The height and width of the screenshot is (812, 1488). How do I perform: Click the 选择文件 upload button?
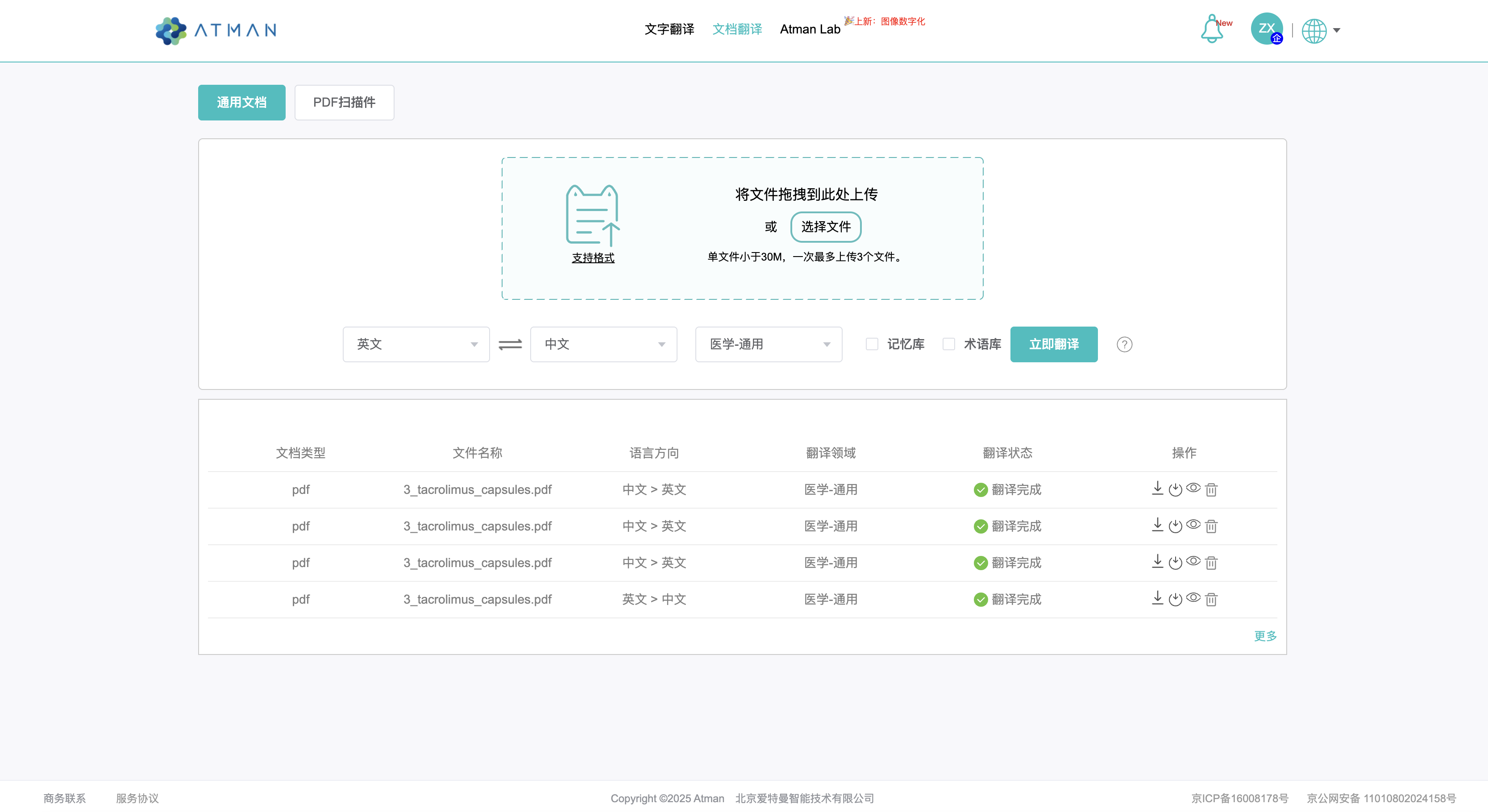point(825,227)
